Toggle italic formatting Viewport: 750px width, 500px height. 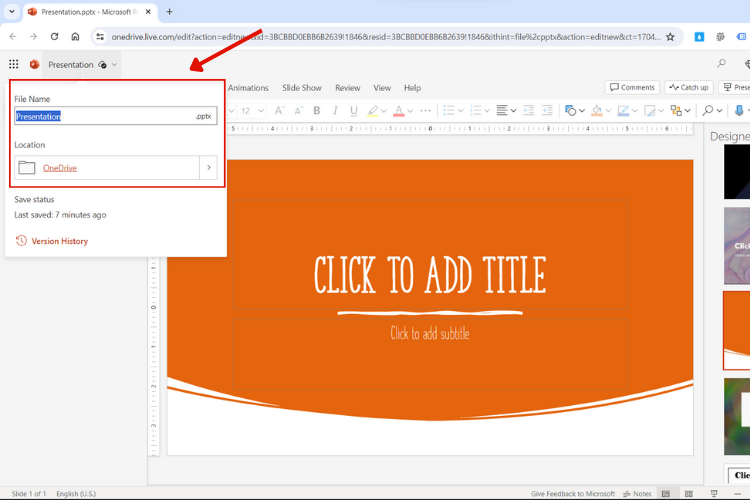(x=335, y=111)
